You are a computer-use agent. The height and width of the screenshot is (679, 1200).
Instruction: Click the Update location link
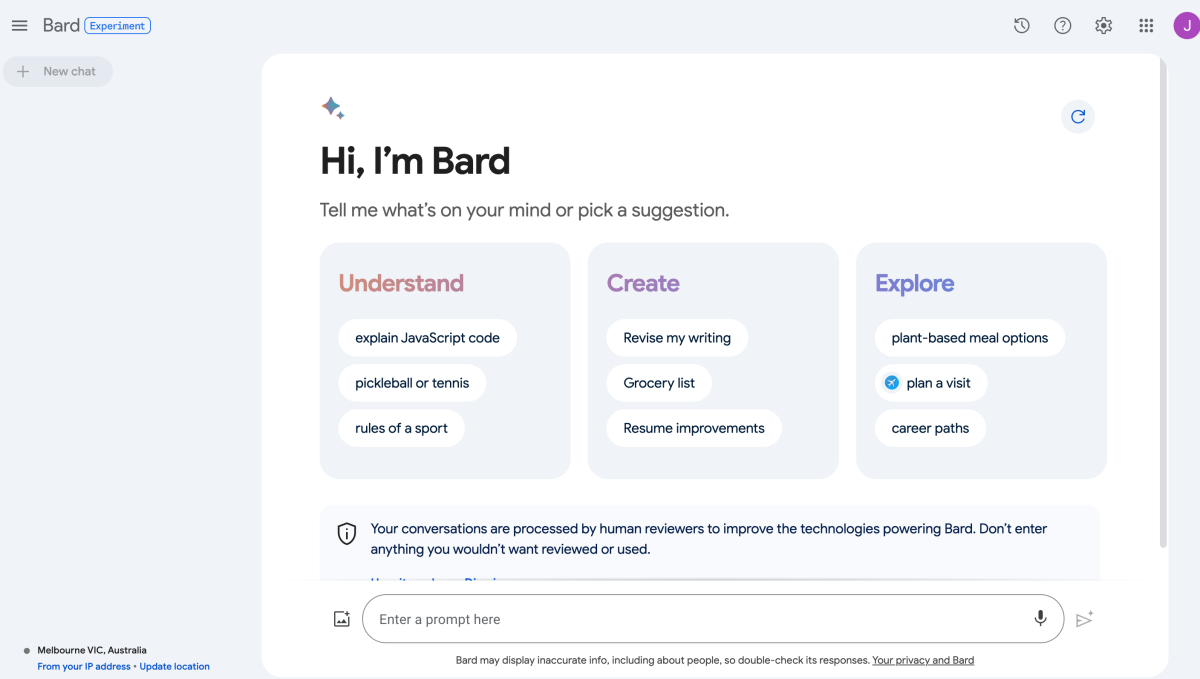coord(175,666)
